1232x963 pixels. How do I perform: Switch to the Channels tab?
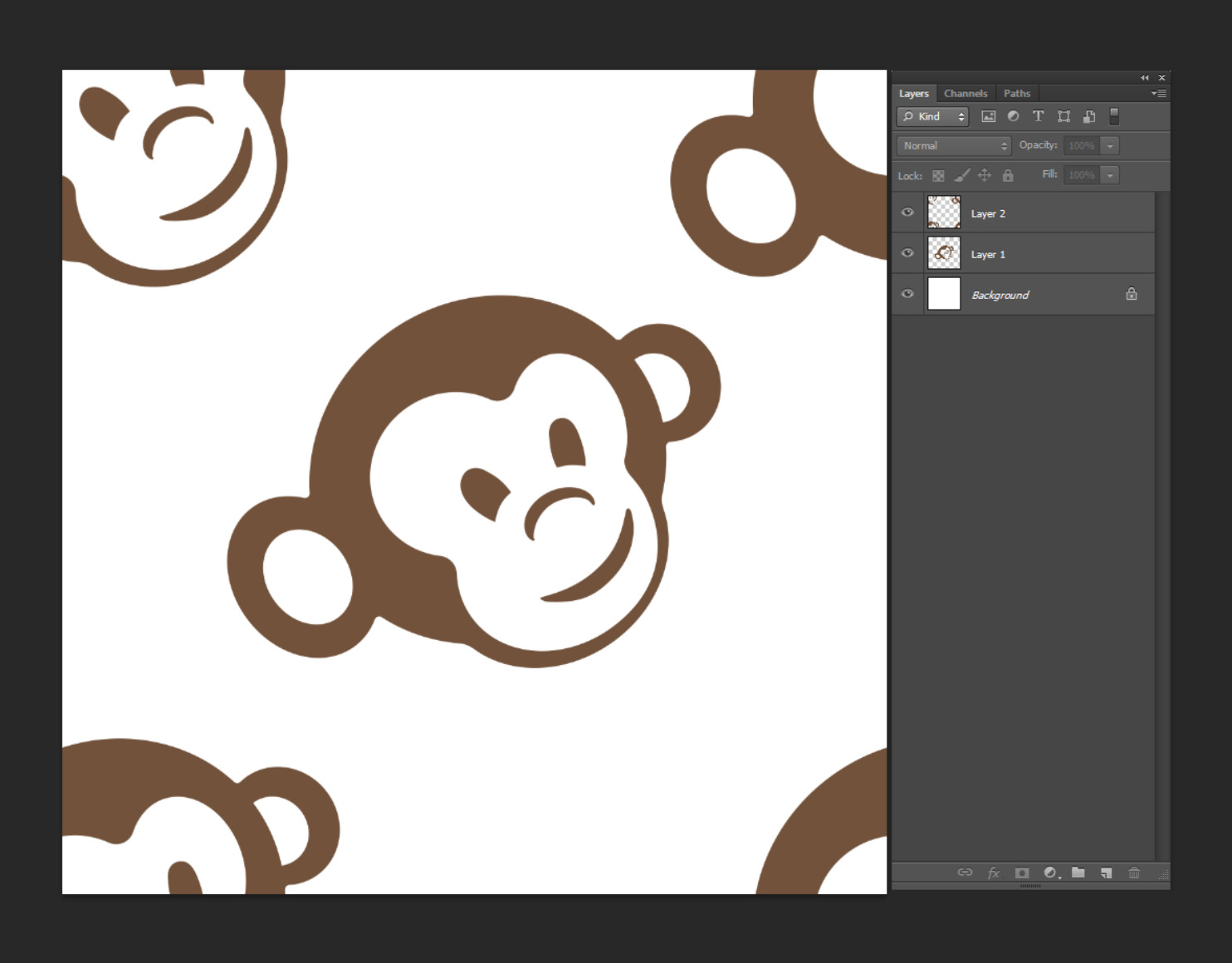pyautogui.click(x=966, y=93)
